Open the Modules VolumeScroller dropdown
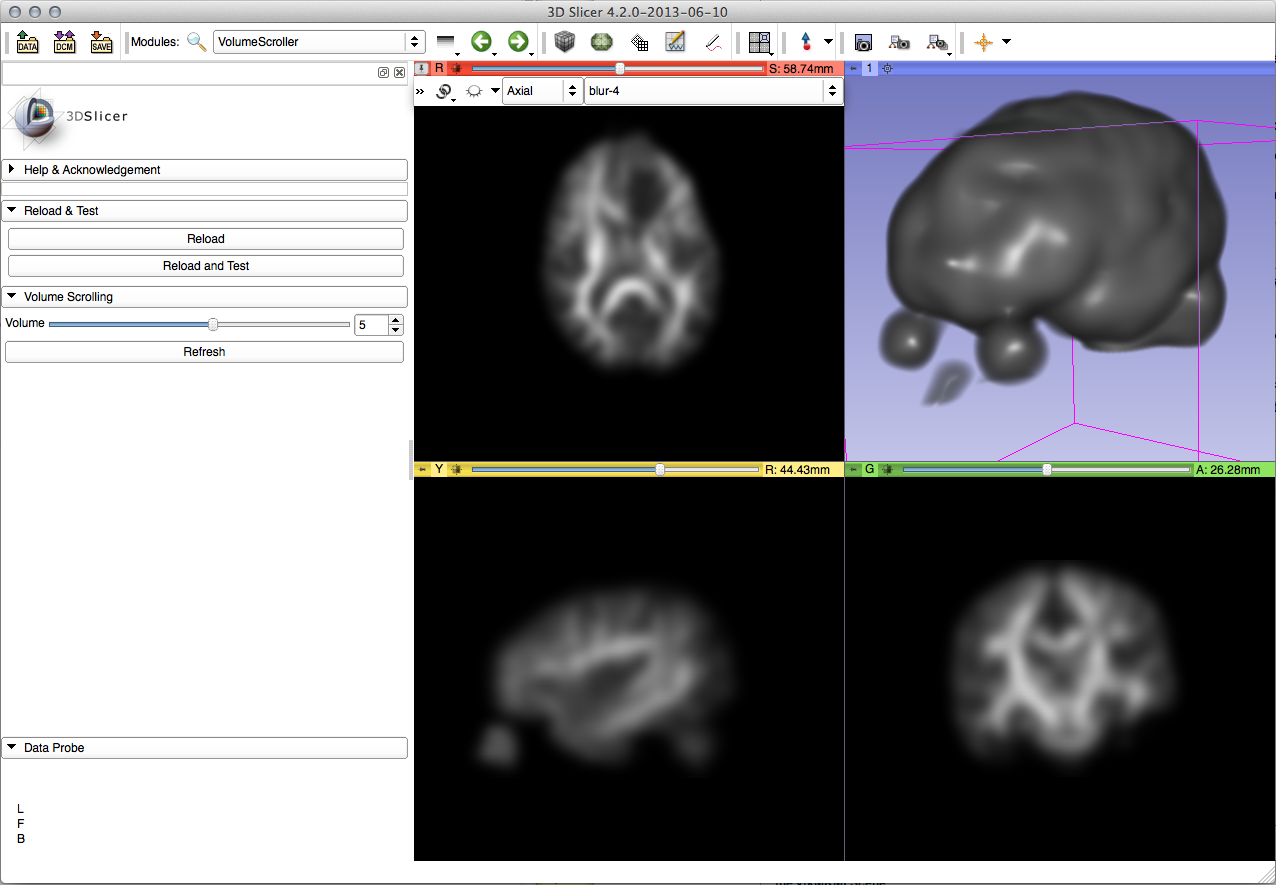The height and width of the screenshot is (885, 1276). click(319, 42)
